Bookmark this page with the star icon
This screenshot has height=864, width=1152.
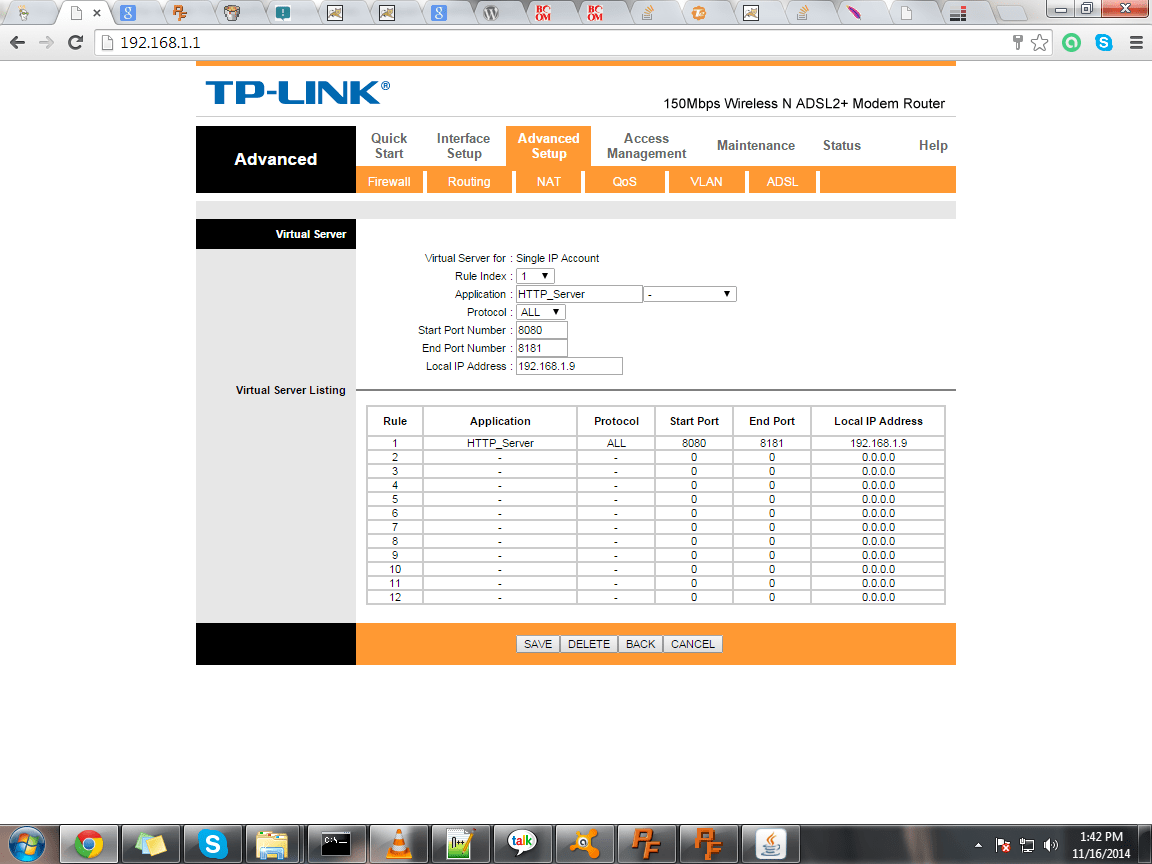point(1039,43)
